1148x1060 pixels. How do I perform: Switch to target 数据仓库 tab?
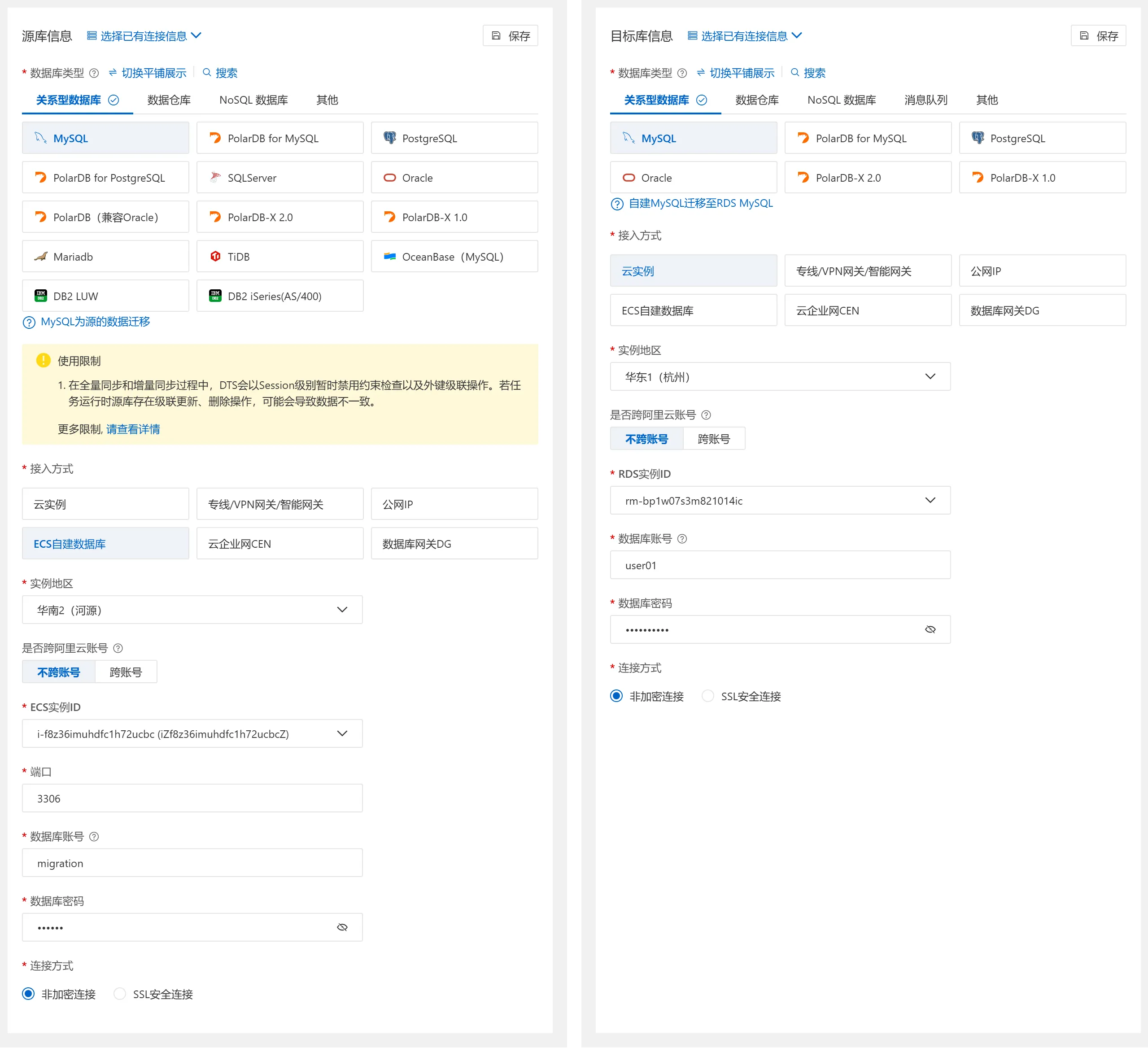757,100
